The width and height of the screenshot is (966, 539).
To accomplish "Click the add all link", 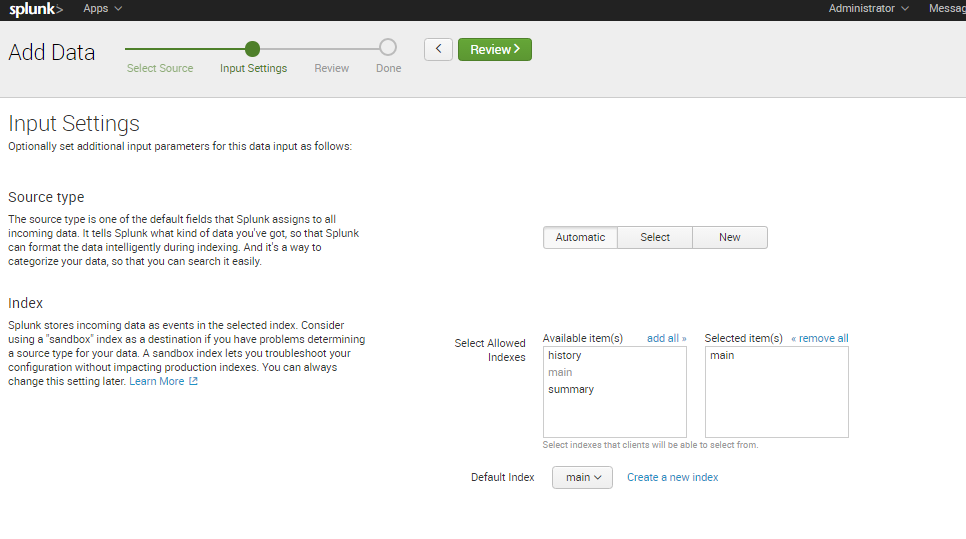I will pos(666,338).
